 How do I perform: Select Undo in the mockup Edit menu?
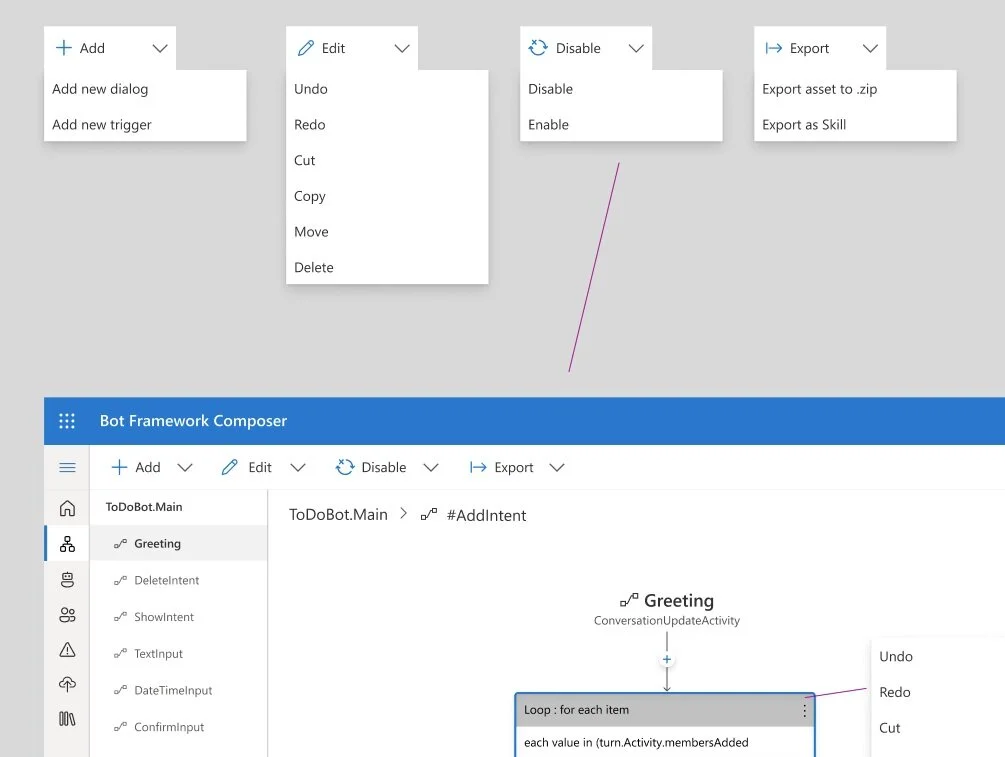[387, 89]
